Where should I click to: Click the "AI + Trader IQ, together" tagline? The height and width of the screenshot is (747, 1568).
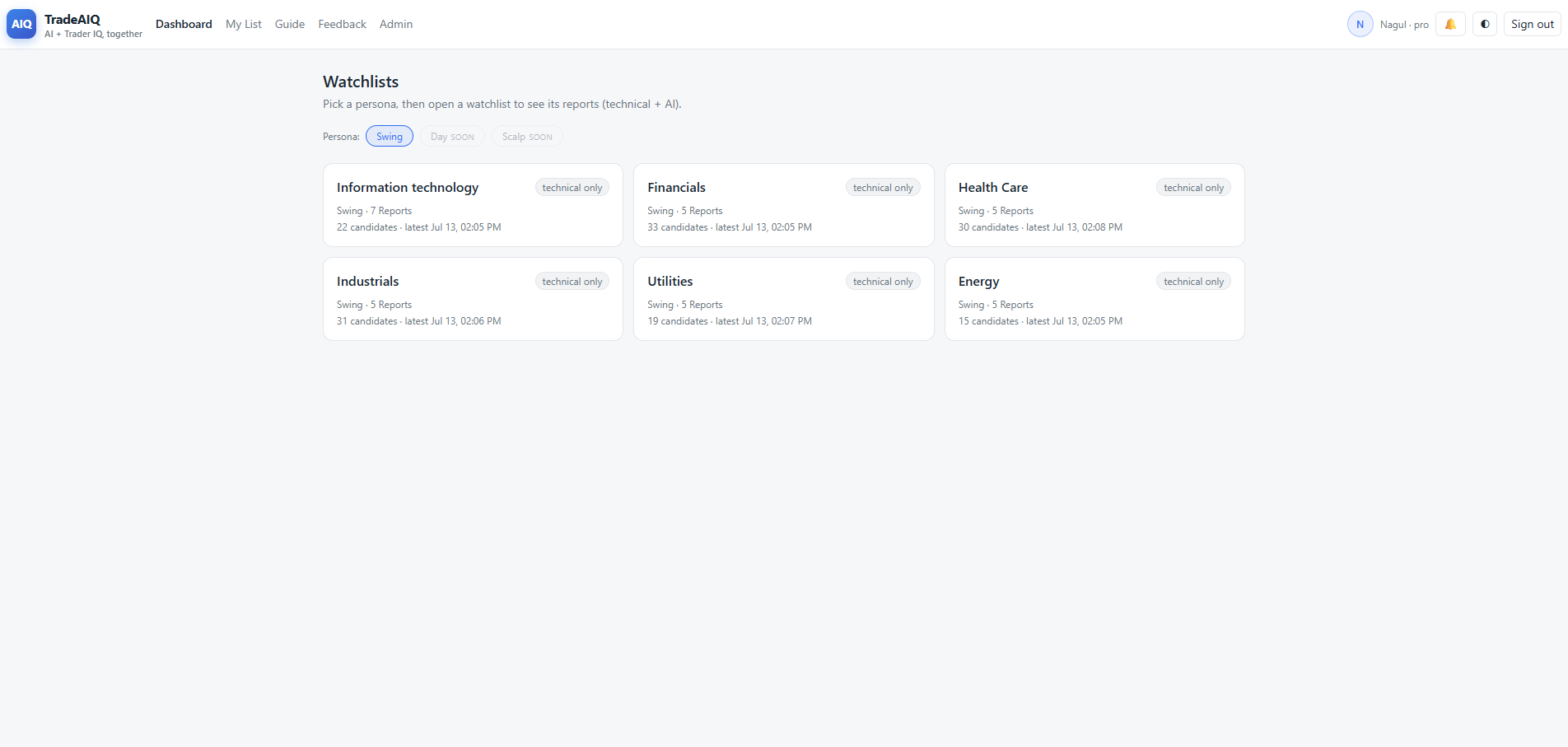click(93, 34)
